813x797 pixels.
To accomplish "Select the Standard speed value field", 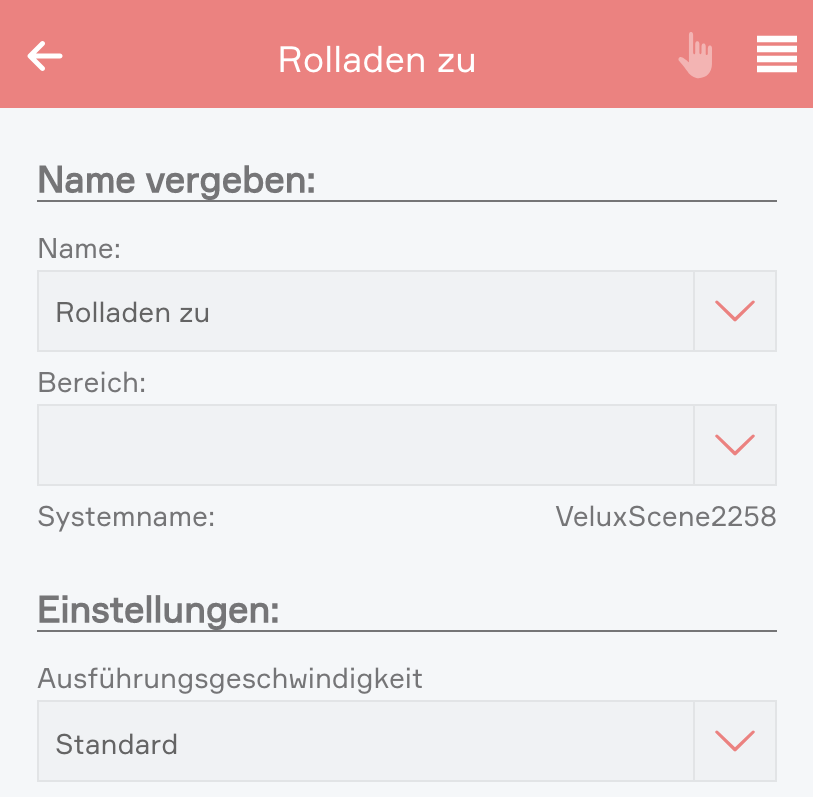I will click(x=365, y=741).
